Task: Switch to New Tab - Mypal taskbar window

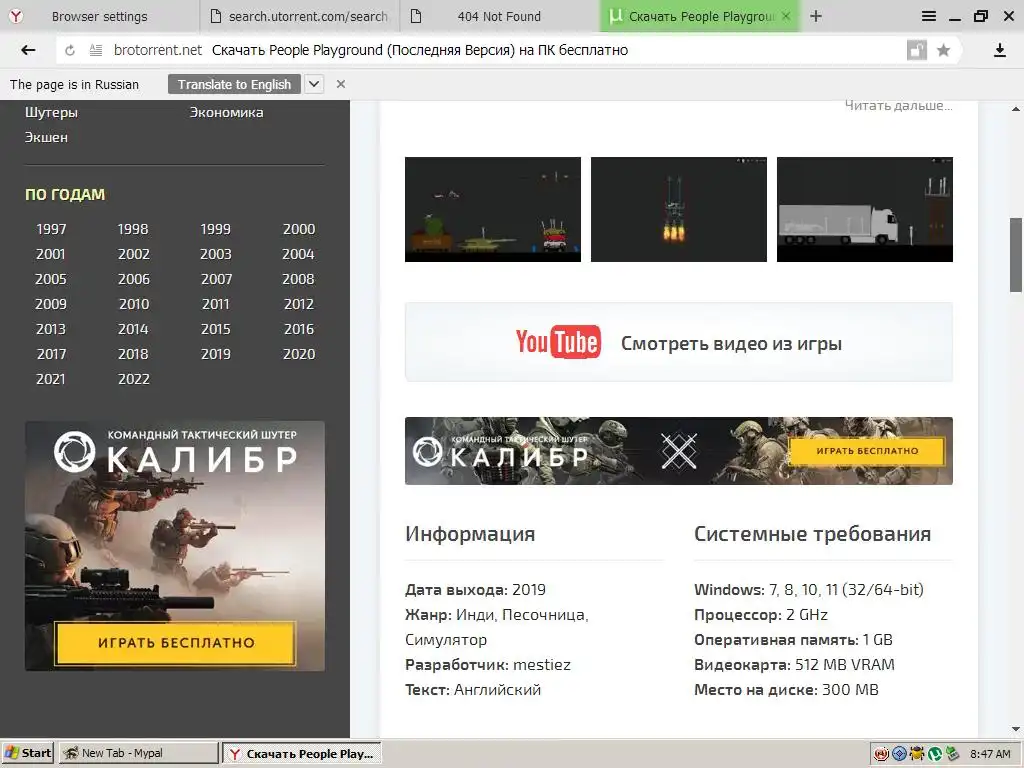Action: coord(138,753)
